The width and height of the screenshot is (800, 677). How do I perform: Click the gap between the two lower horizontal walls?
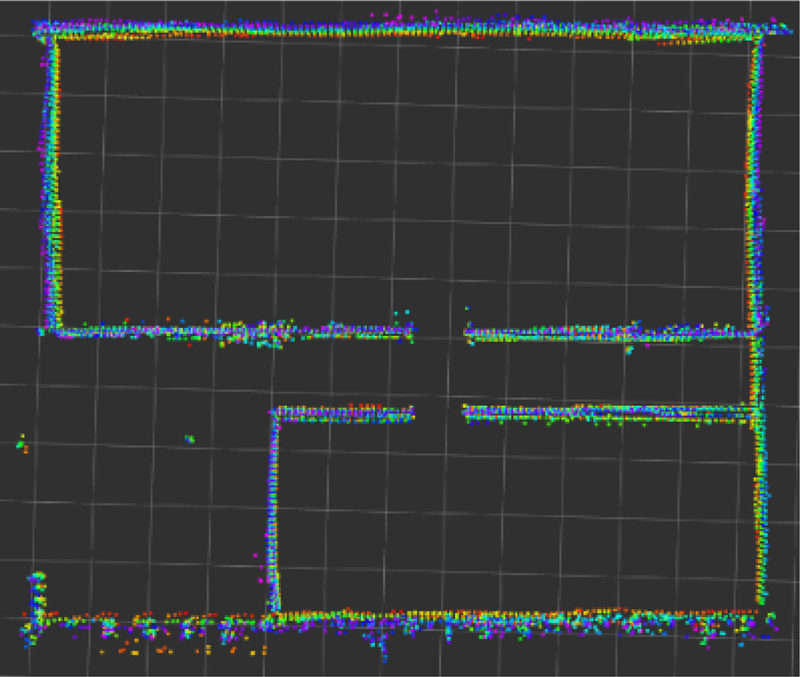tap(438, 411)
